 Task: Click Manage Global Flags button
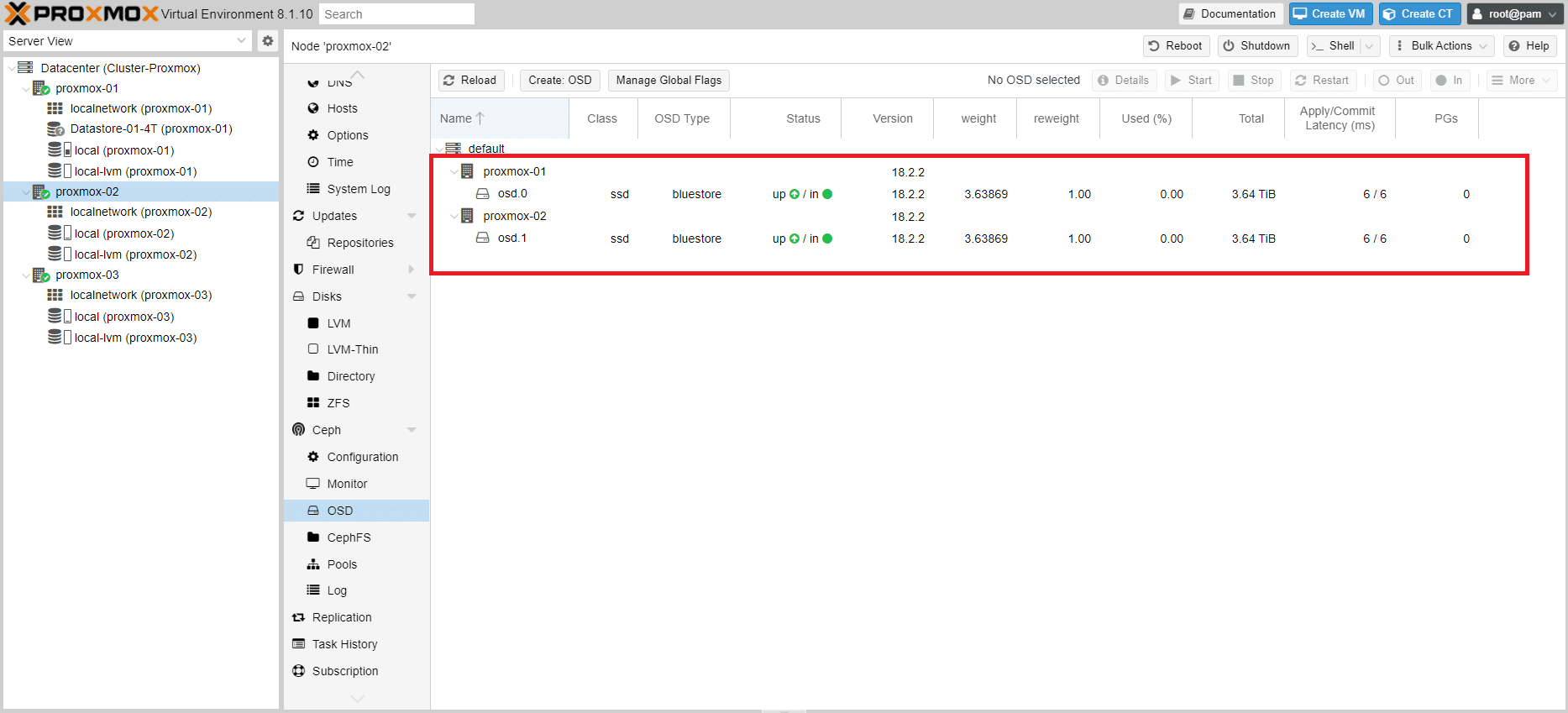coord(669,80)
